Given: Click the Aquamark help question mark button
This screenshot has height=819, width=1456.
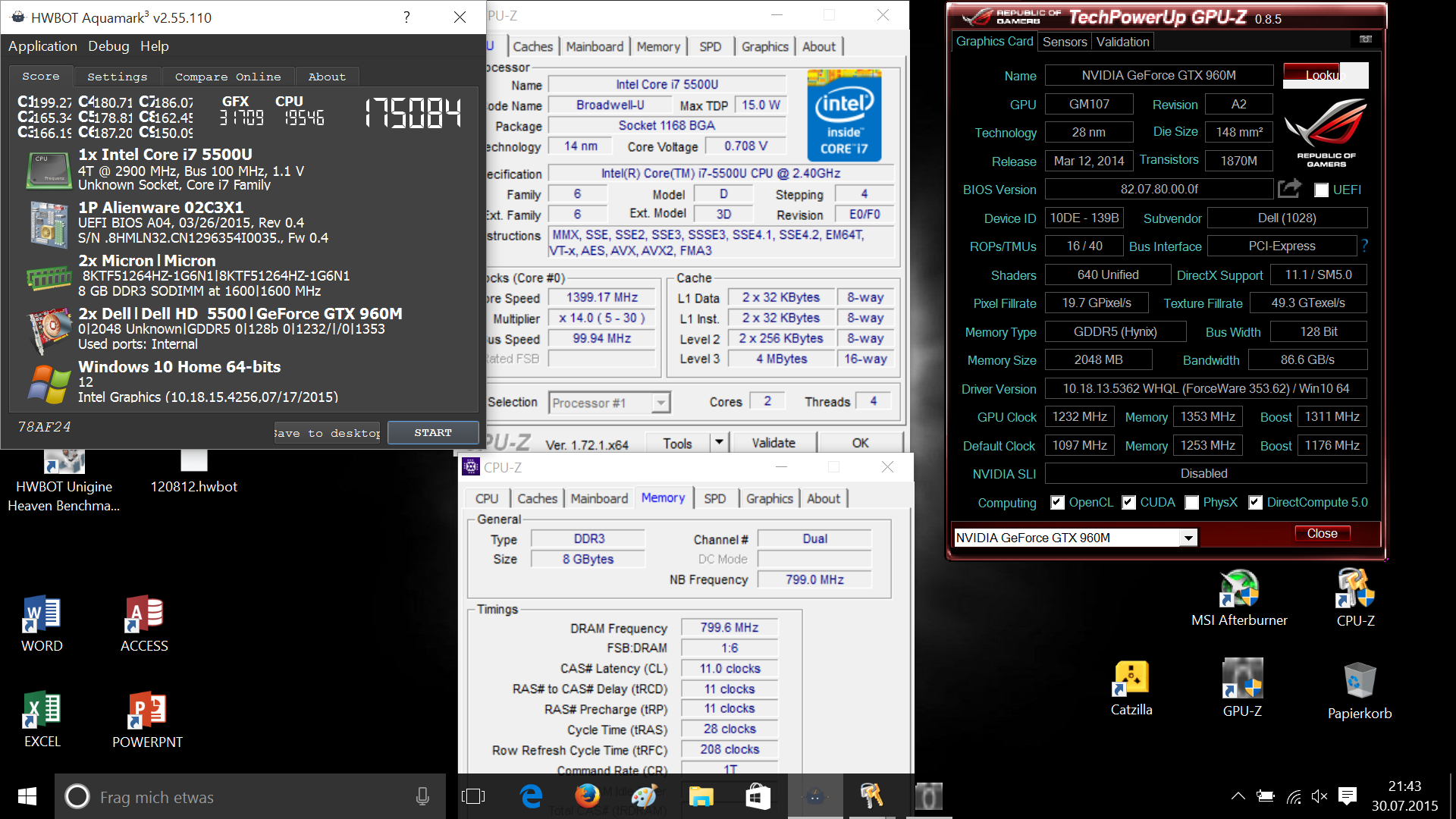Looking at the screenshot, I should point(406,17).
